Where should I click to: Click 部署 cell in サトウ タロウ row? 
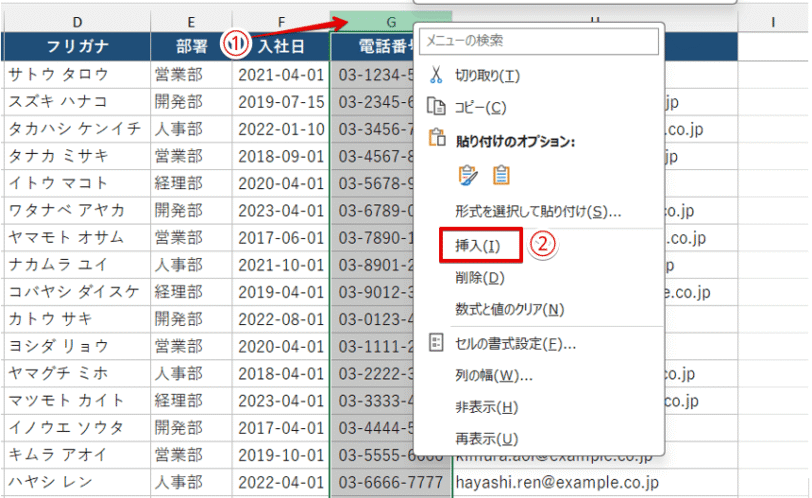pyautogui.click(x=191, y=75)
